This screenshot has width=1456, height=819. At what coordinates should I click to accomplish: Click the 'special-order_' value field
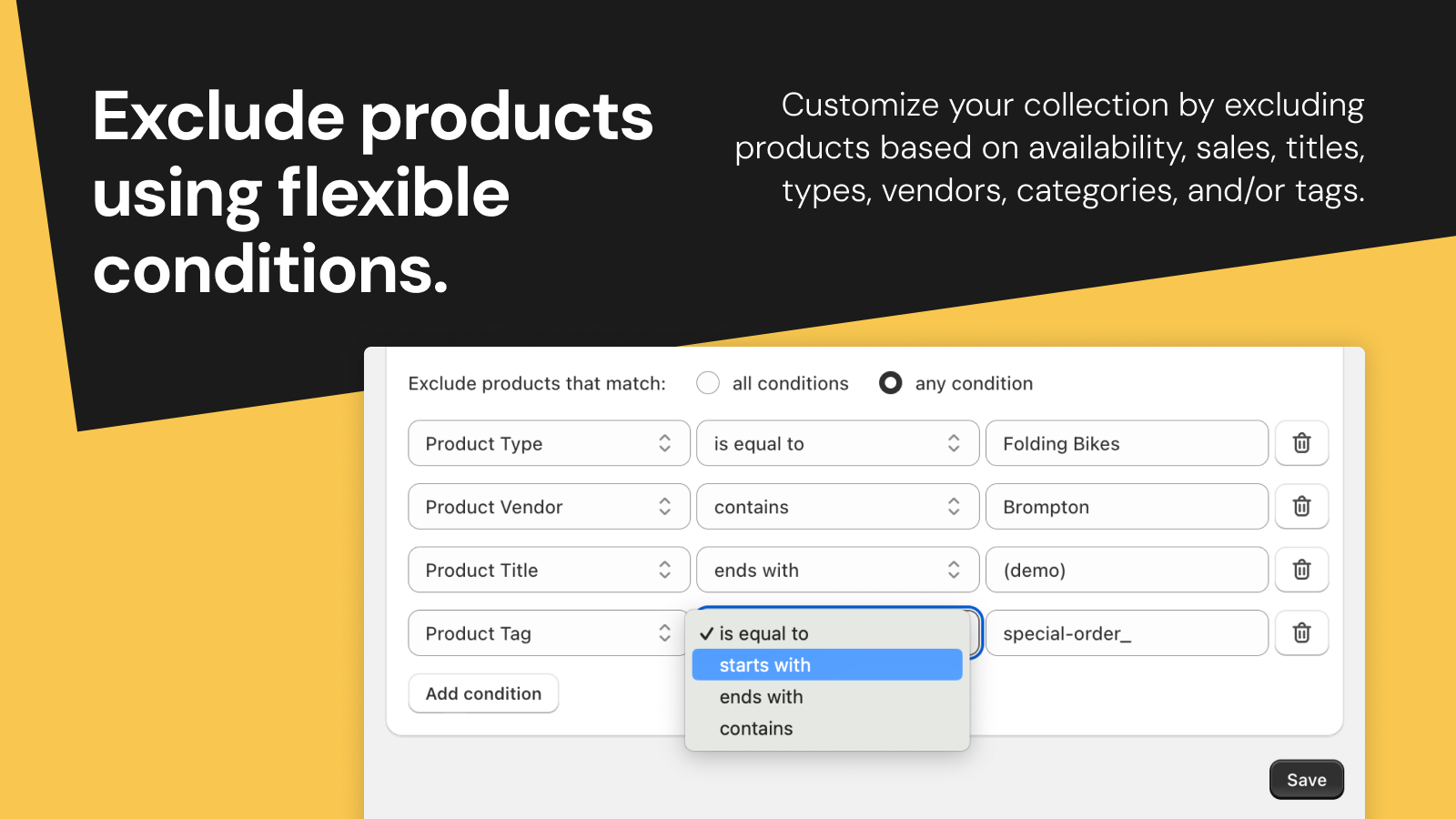coord(1127,632)
